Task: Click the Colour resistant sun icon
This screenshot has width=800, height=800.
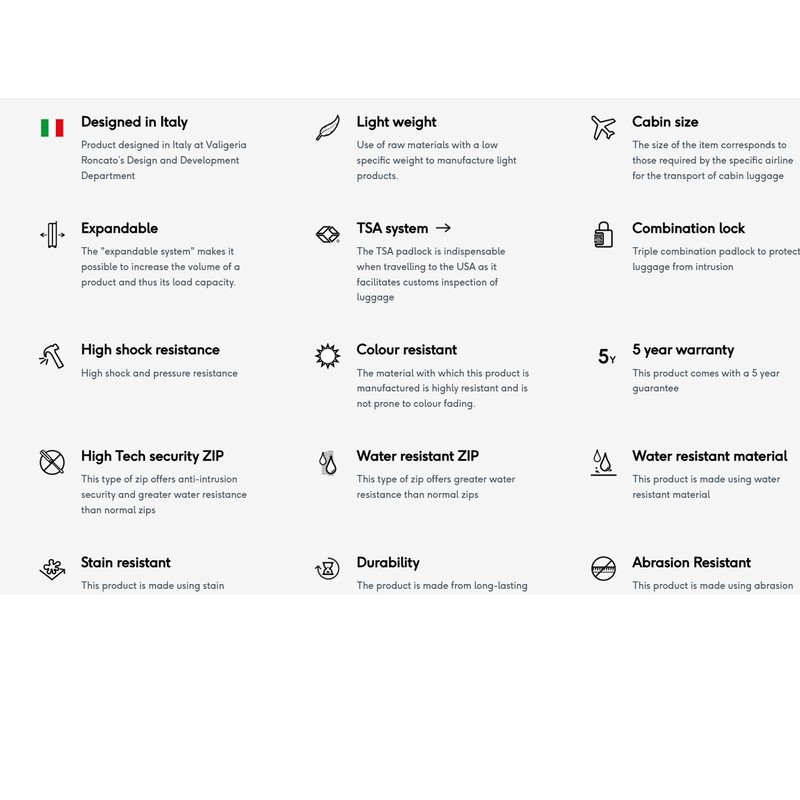Action: pos(327,356)
